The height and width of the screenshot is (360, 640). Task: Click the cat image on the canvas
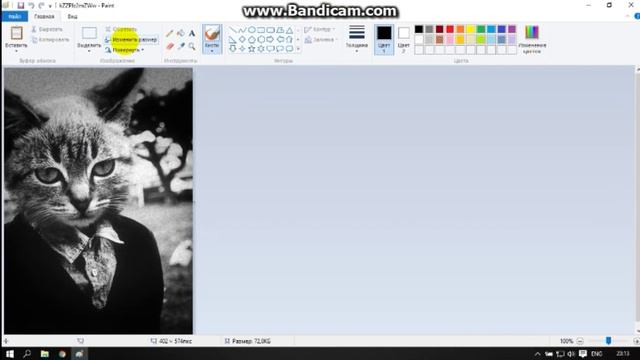tap(98, 201)
